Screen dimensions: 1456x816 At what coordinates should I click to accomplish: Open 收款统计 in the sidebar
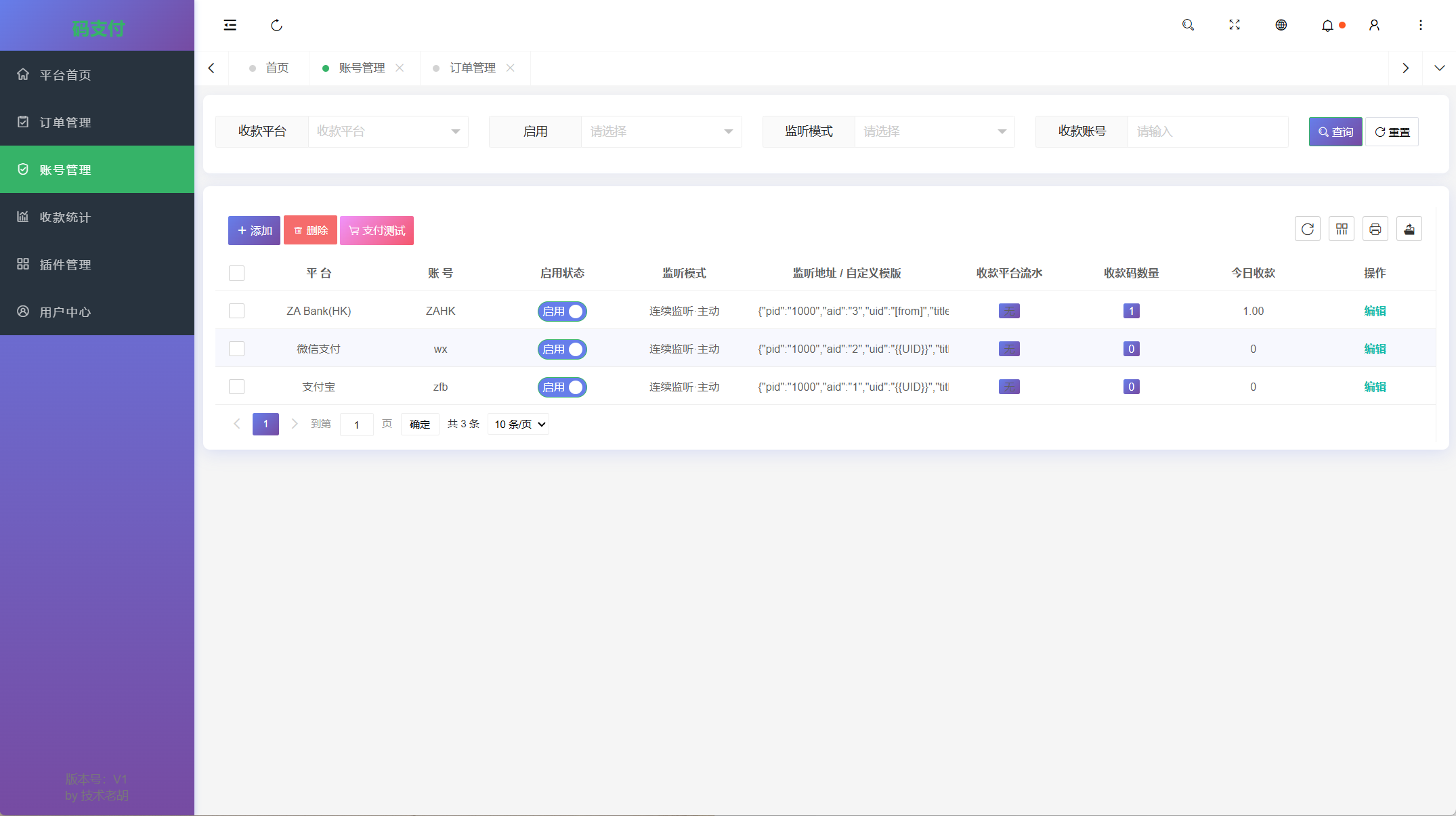pos(65,217)
